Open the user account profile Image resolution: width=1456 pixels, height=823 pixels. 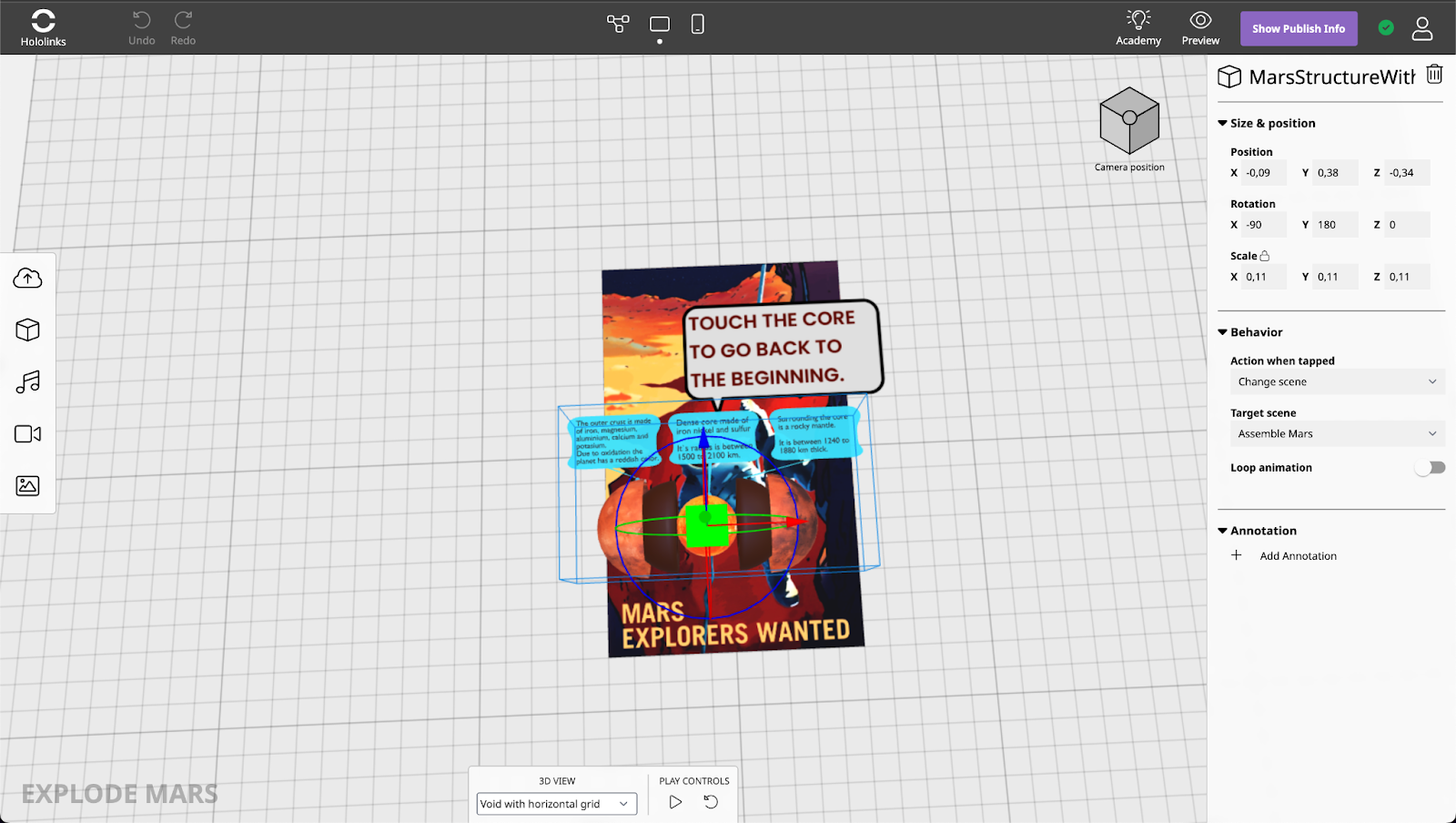(x=1422, y=28)
